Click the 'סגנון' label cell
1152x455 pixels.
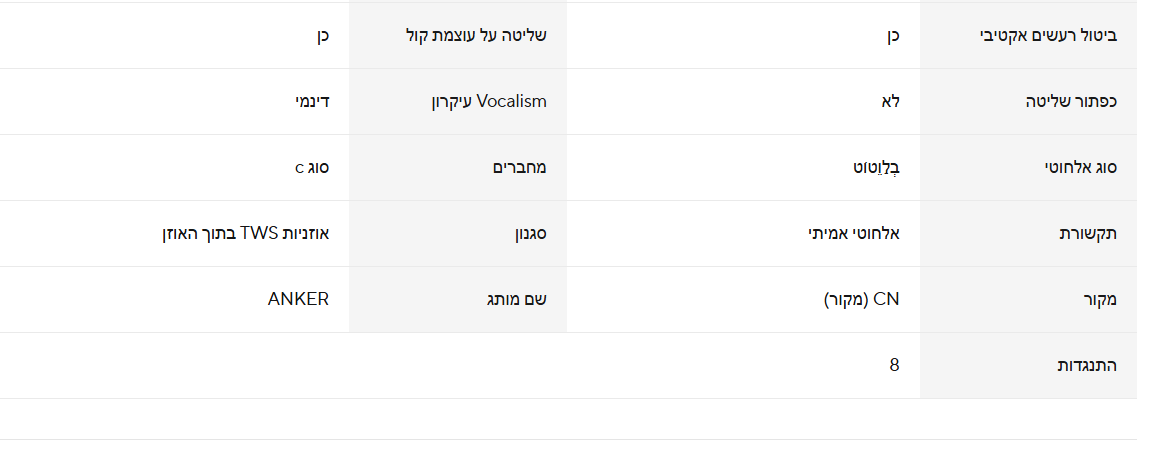pos(529,234)
